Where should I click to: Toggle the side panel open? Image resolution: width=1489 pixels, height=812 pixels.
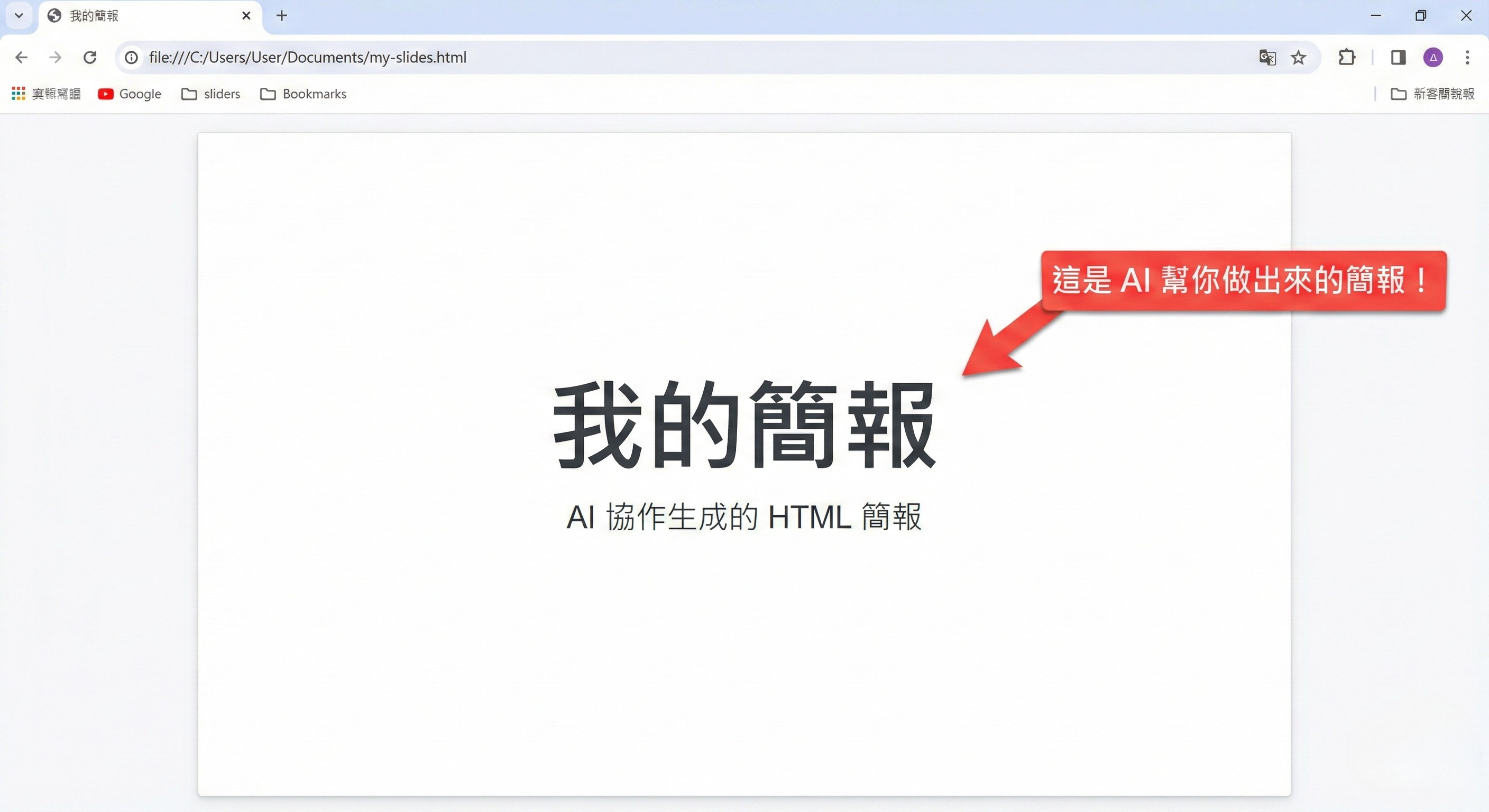1398,57
